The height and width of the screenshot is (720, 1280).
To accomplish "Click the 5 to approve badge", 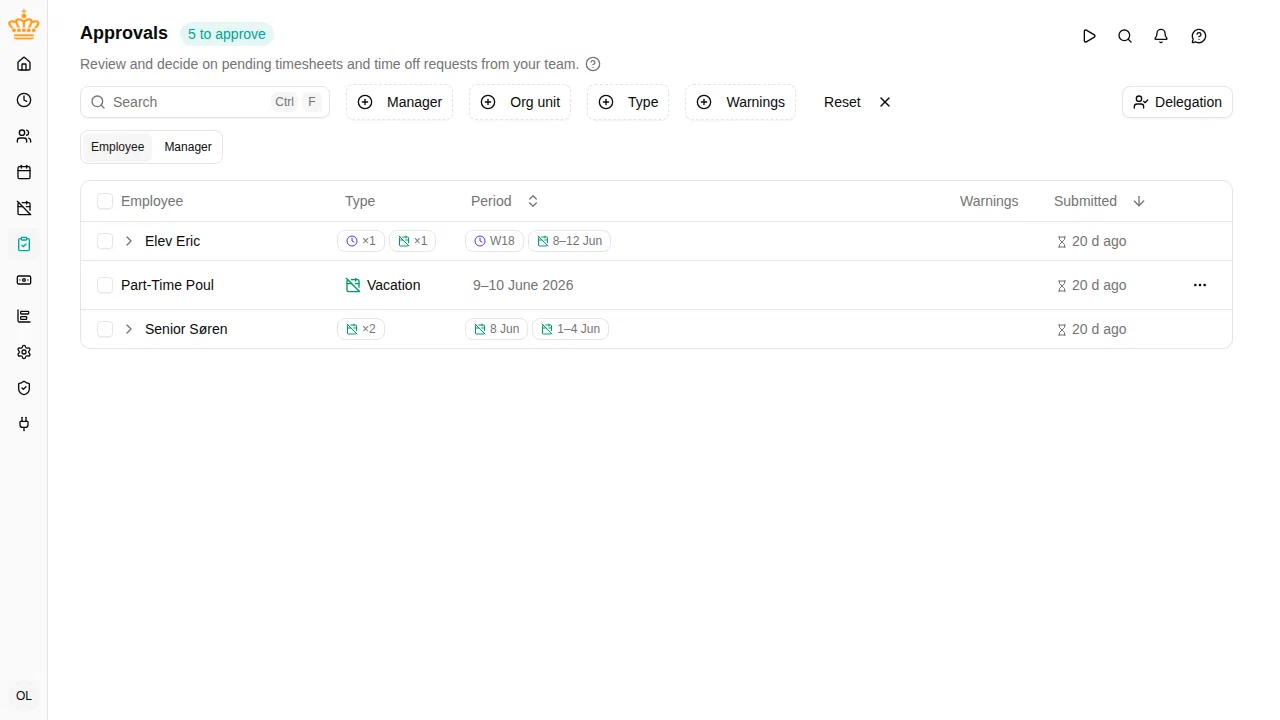I will point(227,34).
